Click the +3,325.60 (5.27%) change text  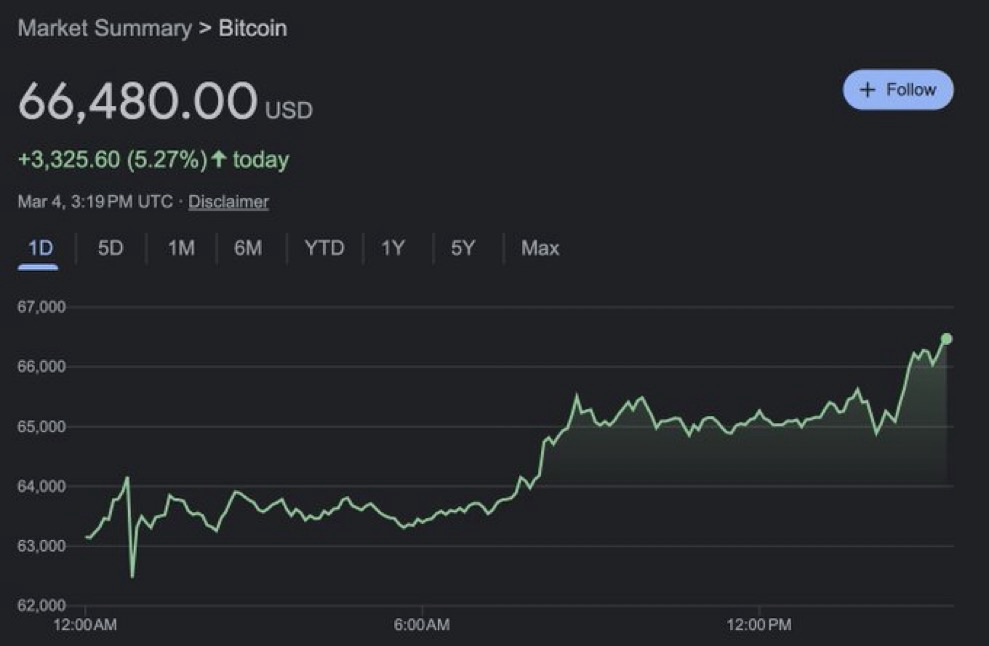click(112, 160)
